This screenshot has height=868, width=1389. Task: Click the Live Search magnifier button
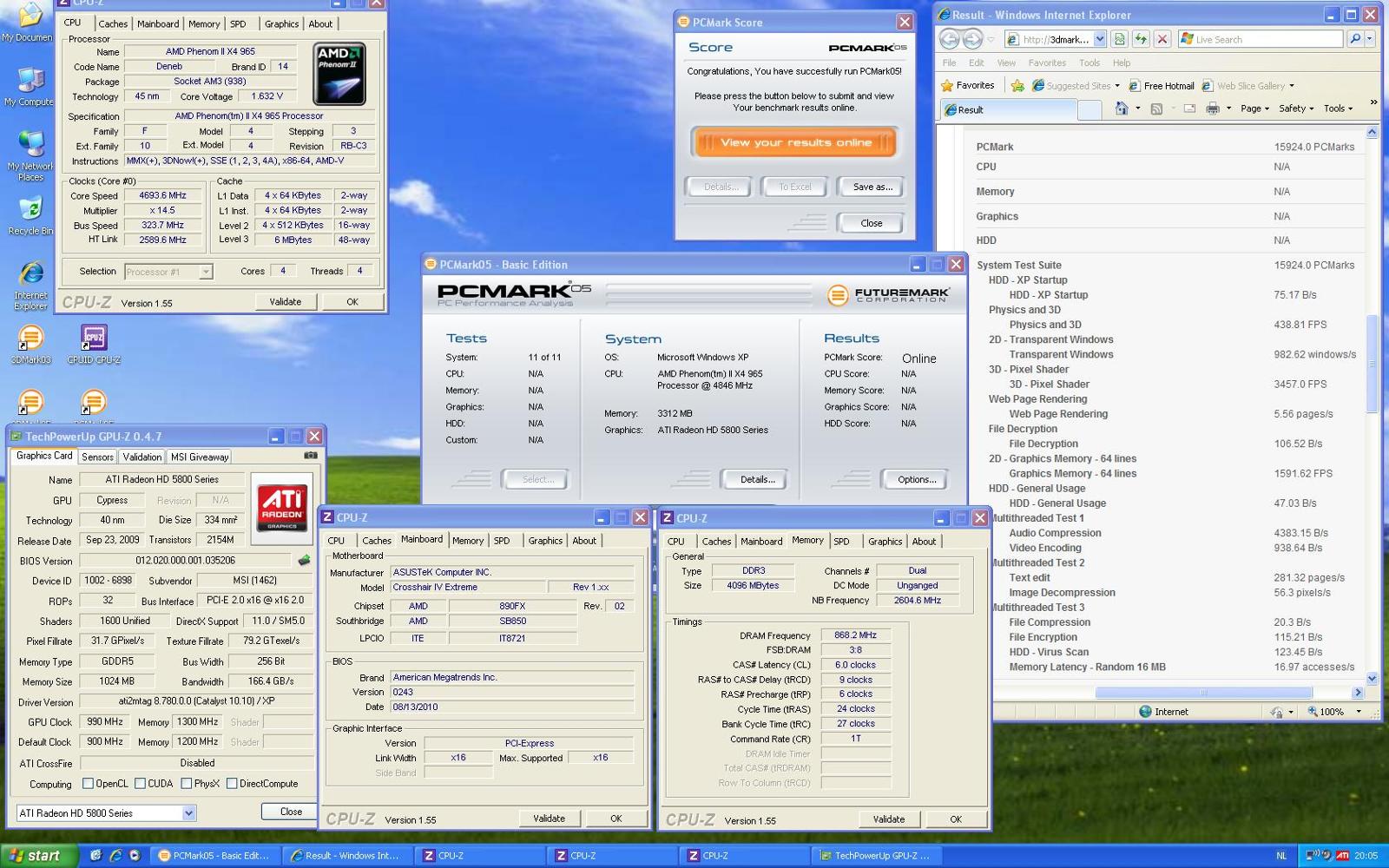point(1354,39)
